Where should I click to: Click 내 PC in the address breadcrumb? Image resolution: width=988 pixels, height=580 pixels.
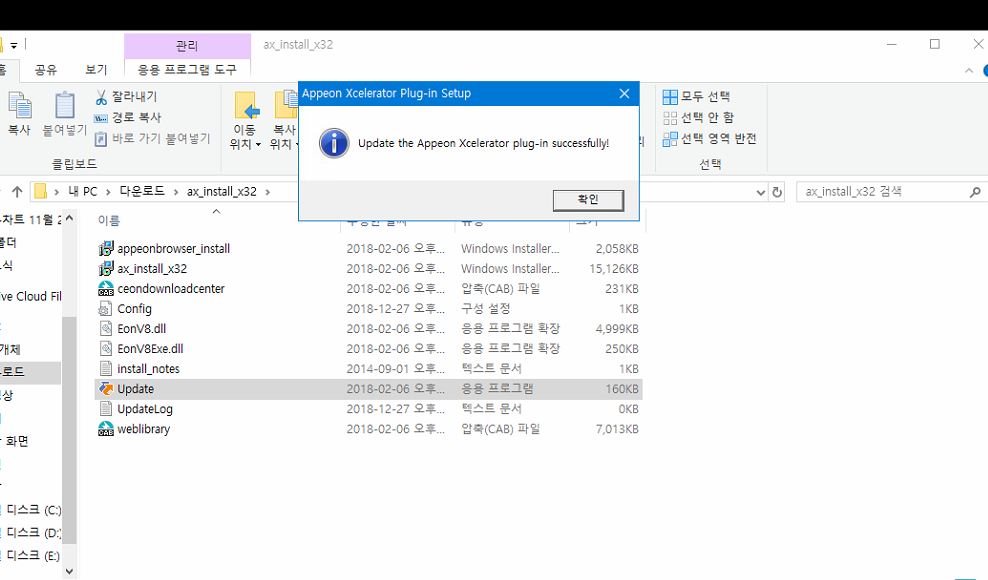click(83, 191)
